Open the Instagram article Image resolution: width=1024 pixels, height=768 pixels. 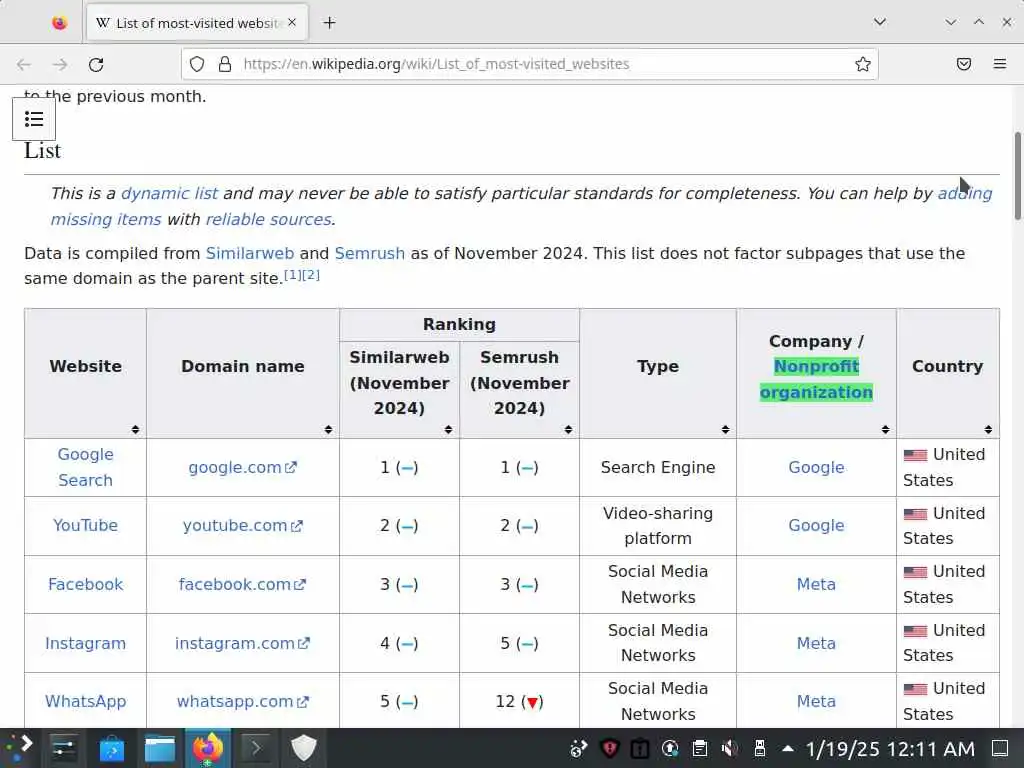pos(86,643)
